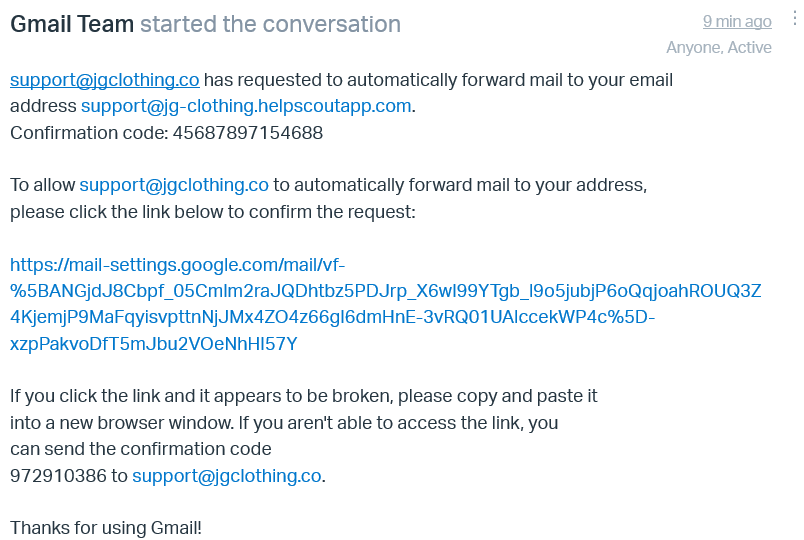Open the support@jg-clothing.helpscoutapp.com address link

pyautogui.click(x=246, y=106)
